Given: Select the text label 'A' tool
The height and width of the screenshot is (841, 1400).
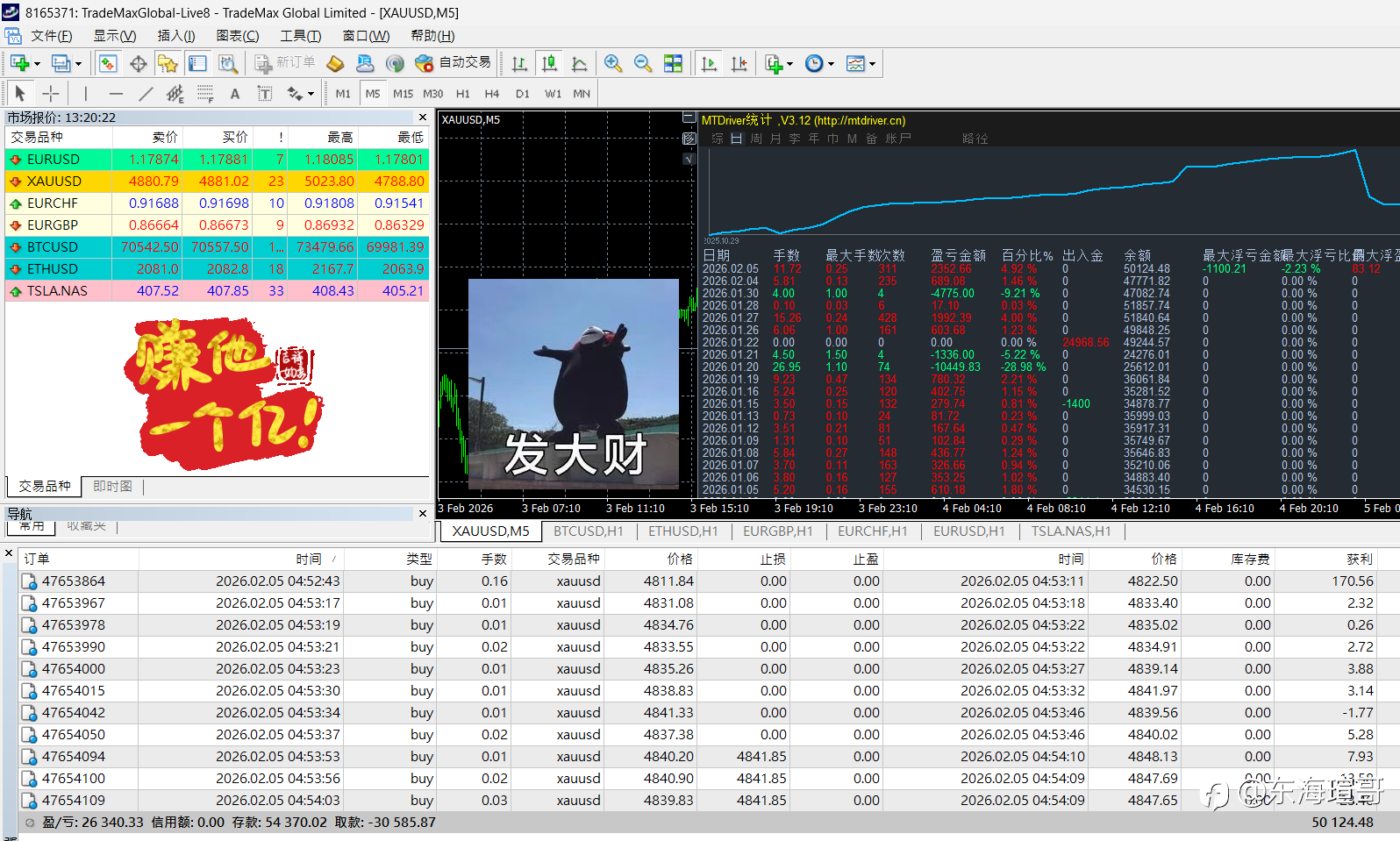Looking at the screenshot, I should pyautogui.click(x=234, y=94).
